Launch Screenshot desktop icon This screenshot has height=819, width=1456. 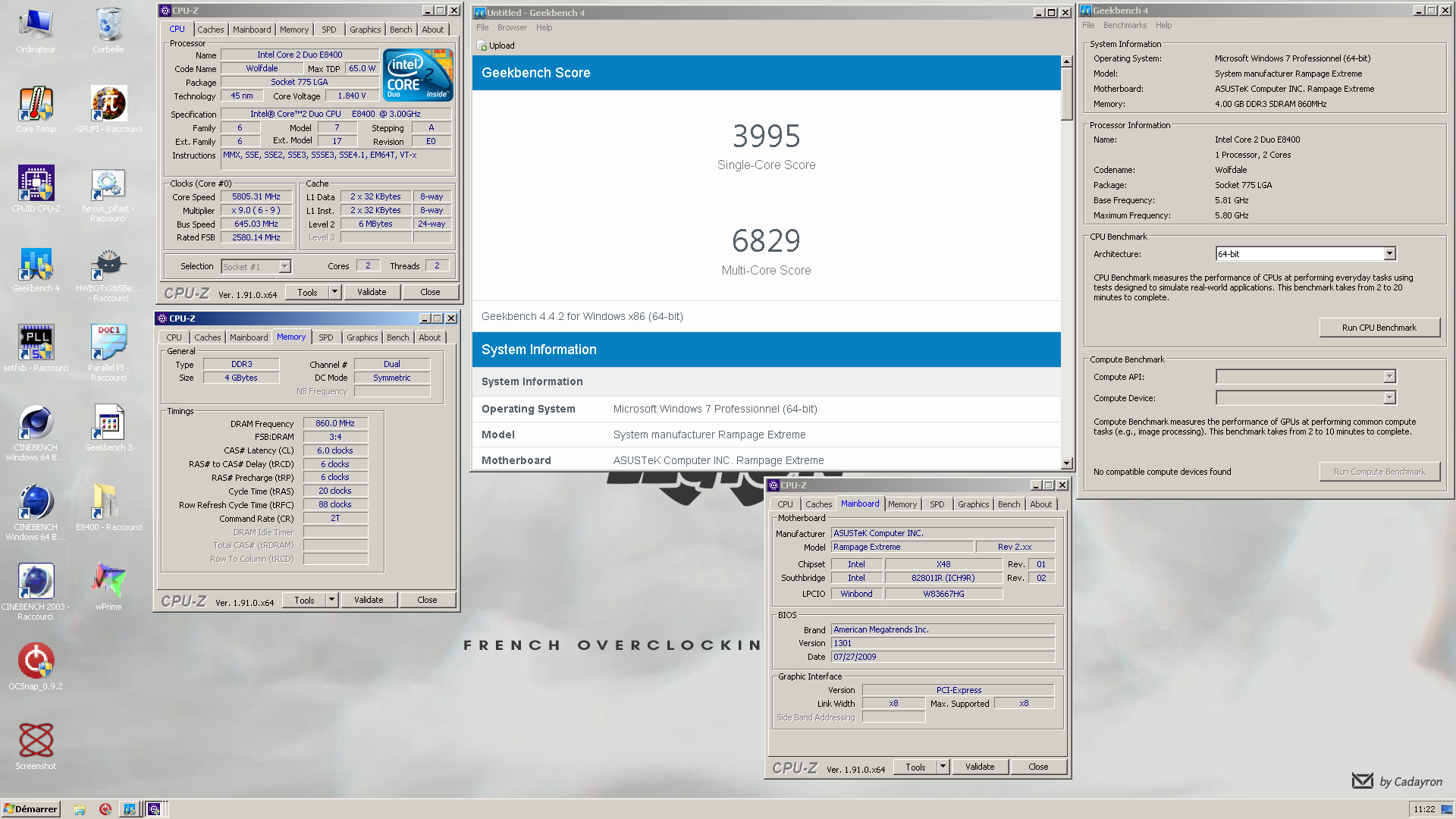tap(36, 747)
